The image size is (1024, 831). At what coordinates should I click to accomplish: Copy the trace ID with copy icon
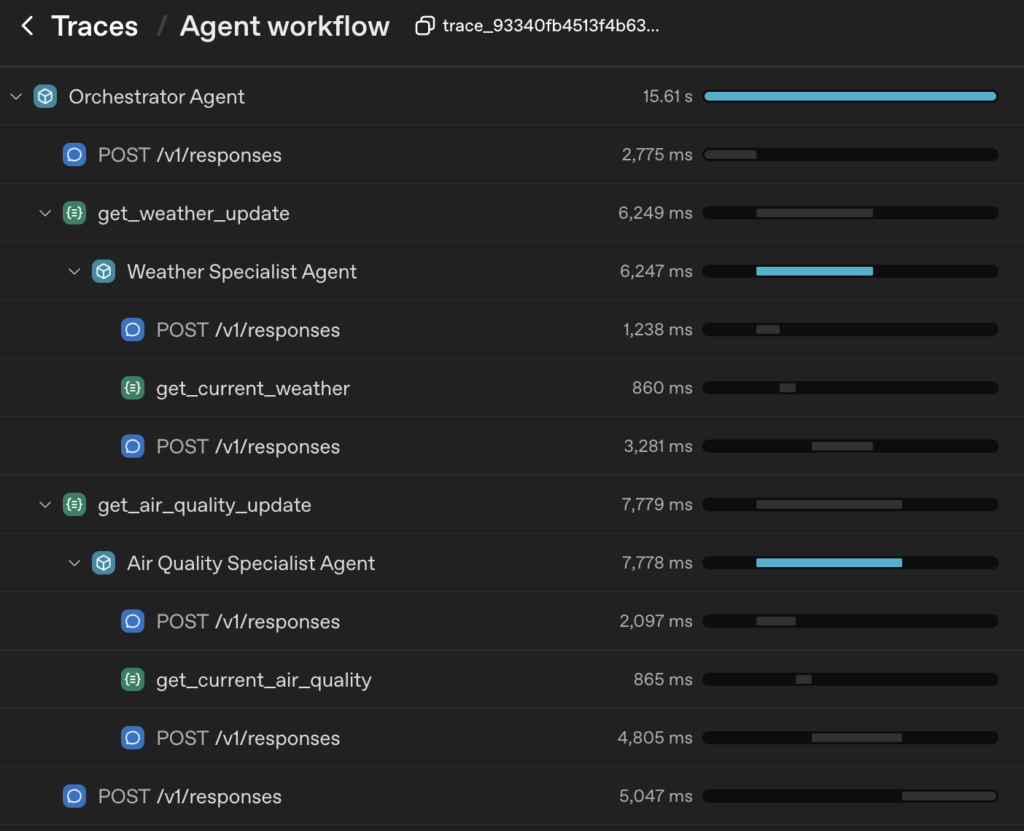(425, 27)
